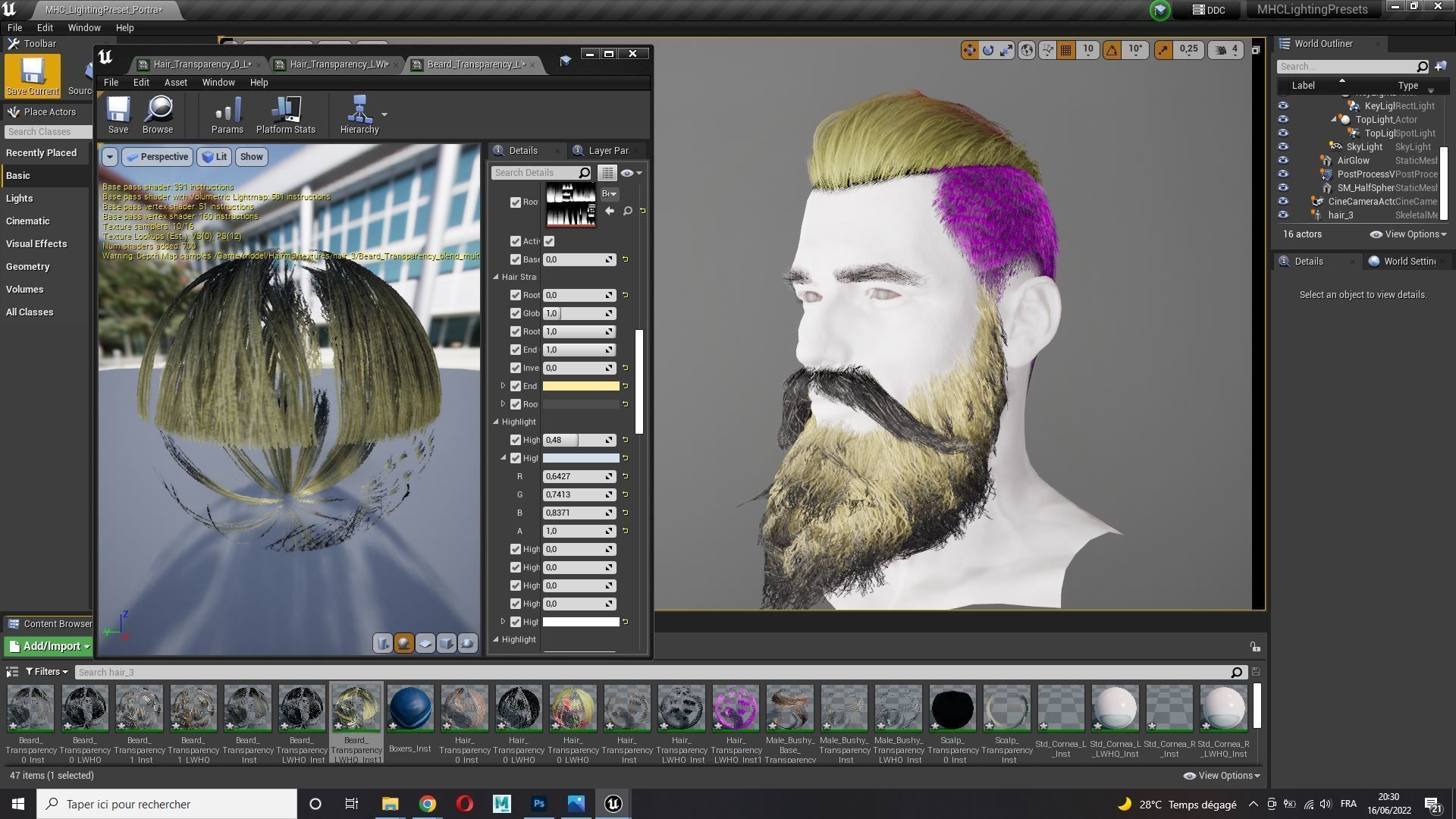Screen dimensions: 1456x819
Task: Select the Lights category in Place Actors
Action: point(20,199)
